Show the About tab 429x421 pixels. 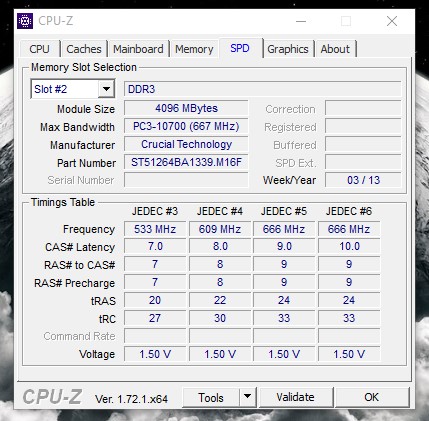pyautogui.click(x=335, y=49)
